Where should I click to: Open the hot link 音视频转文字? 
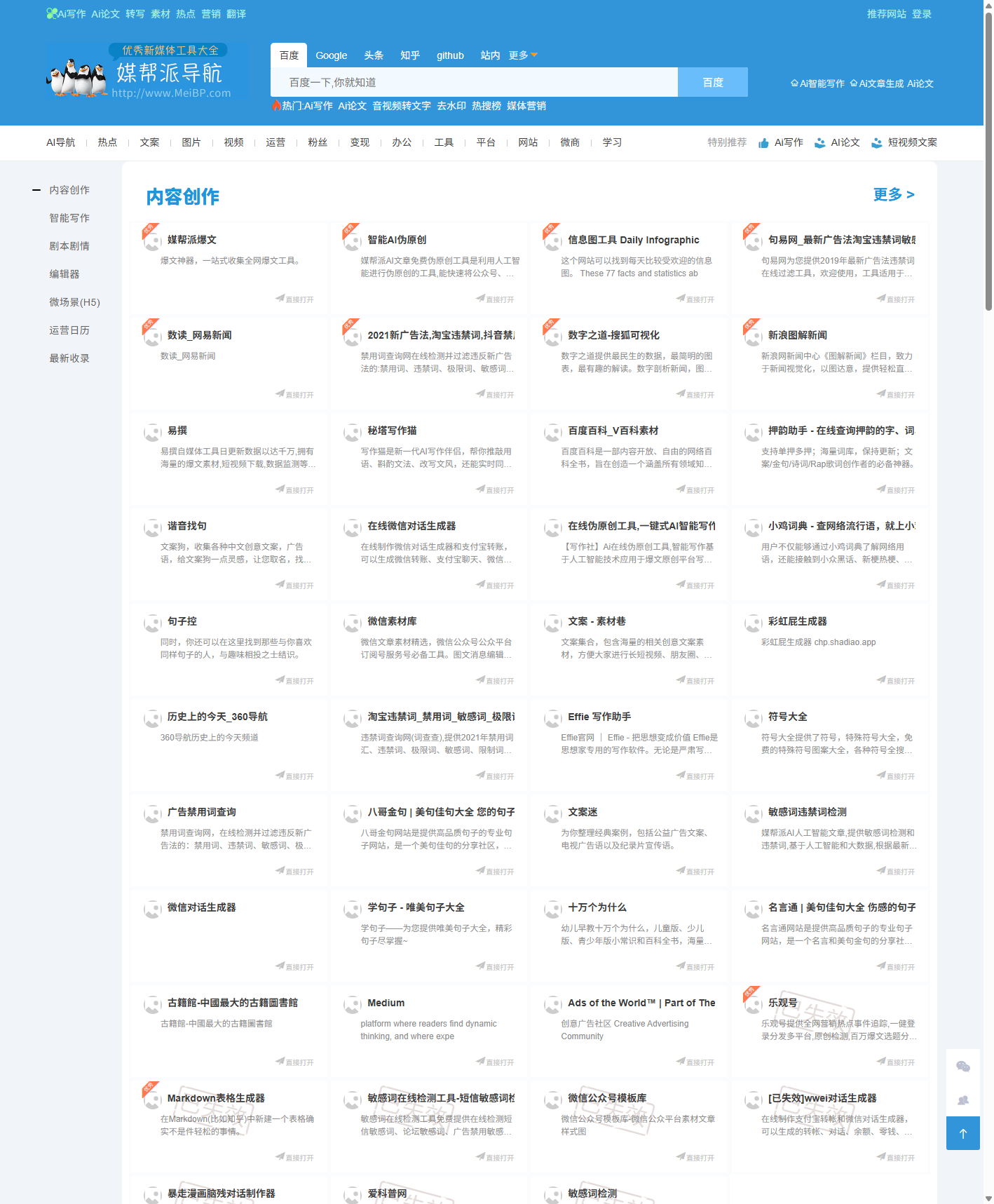(x=402, y=106)
